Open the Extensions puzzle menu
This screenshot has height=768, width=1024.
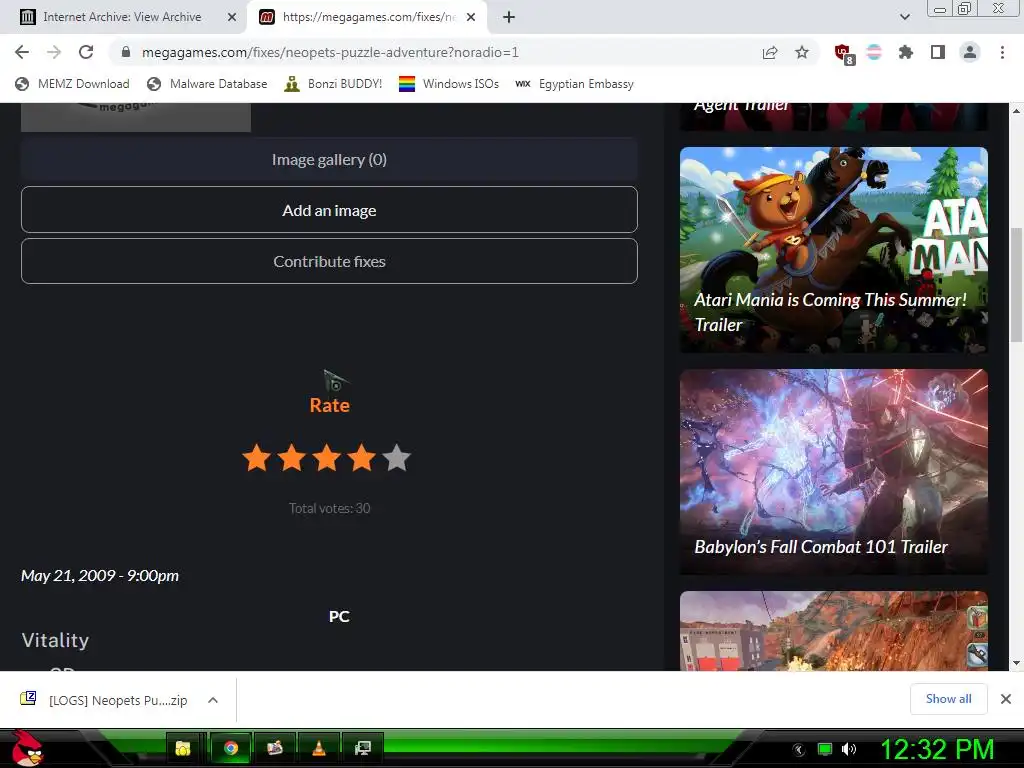906,52
